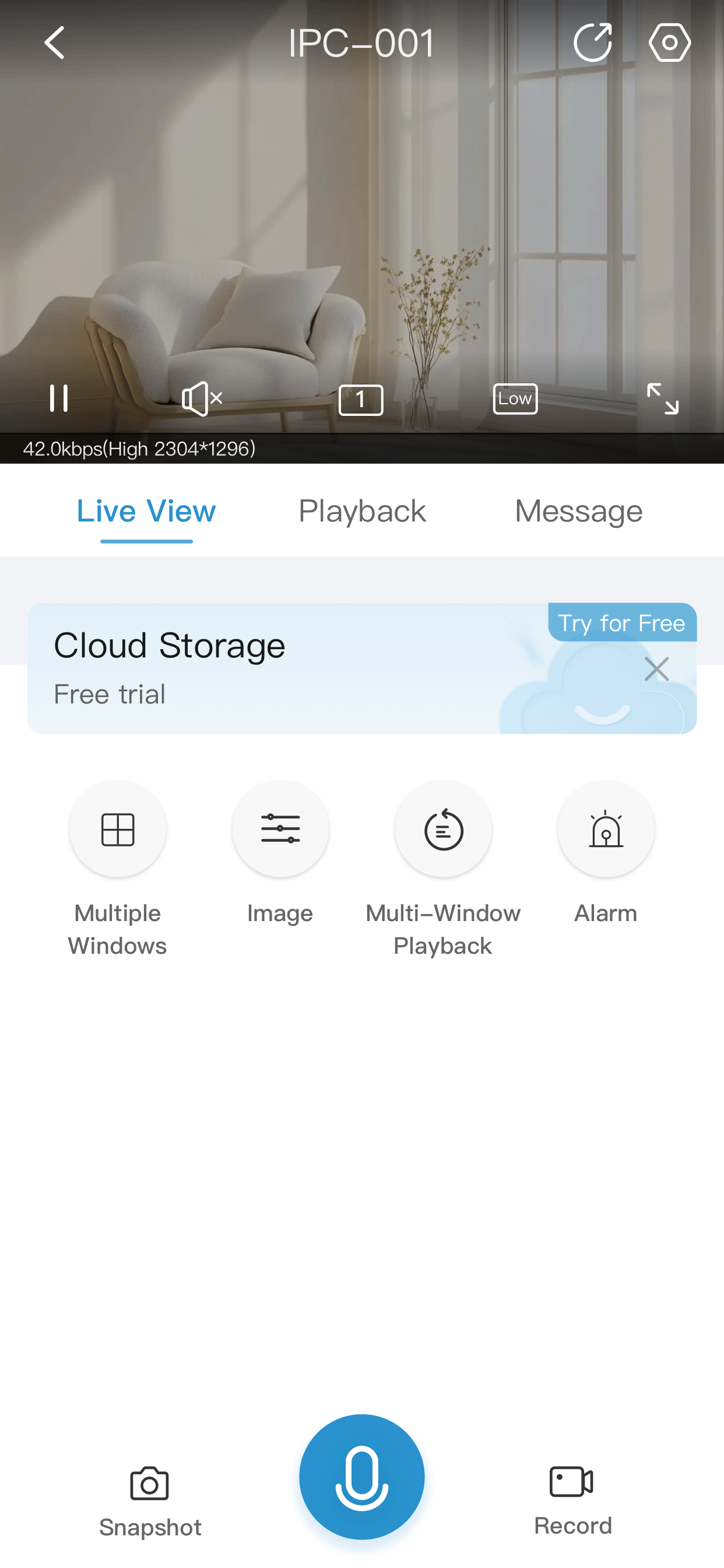Switch video quality from Low
This screenshot has width=724, height=1568.
click(x=515, y=398)
